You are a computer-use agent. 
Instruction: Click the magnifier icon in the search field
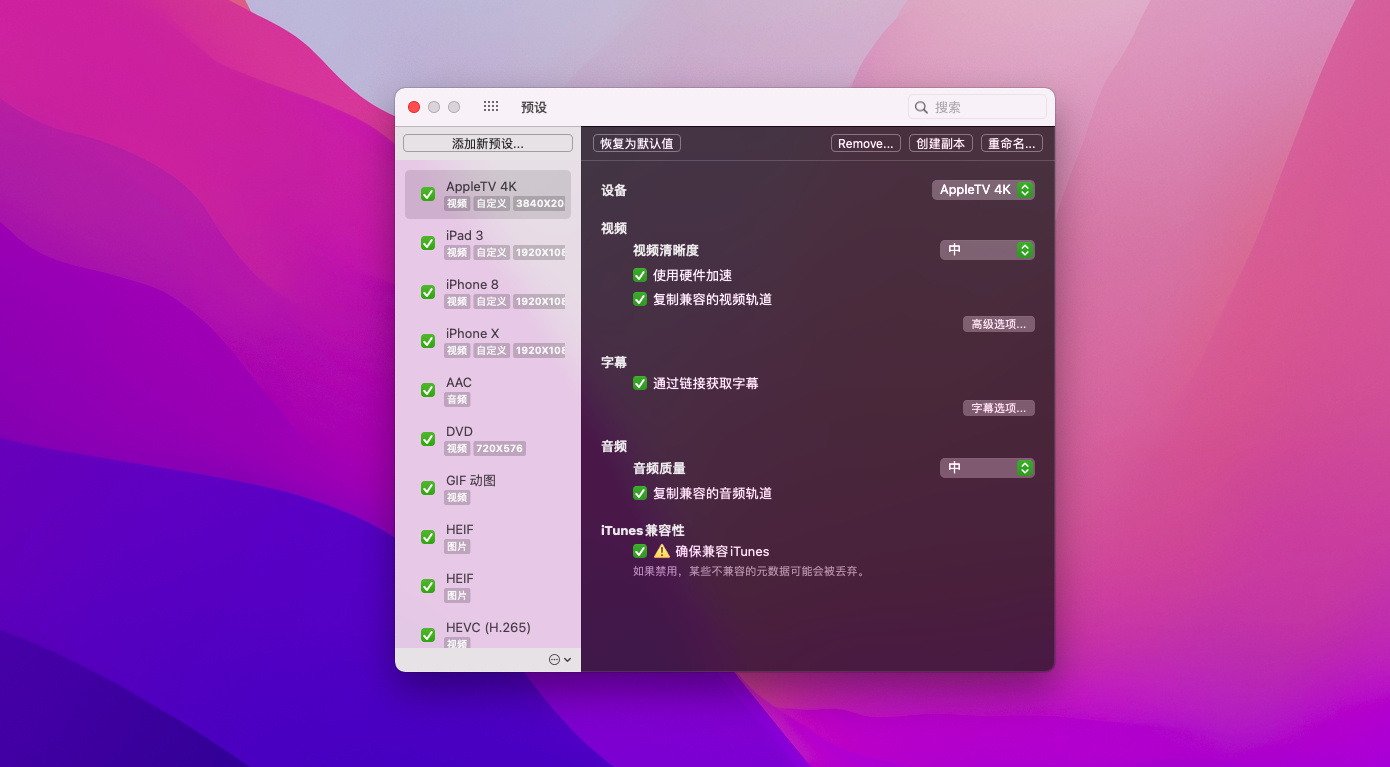click(921, 106)
